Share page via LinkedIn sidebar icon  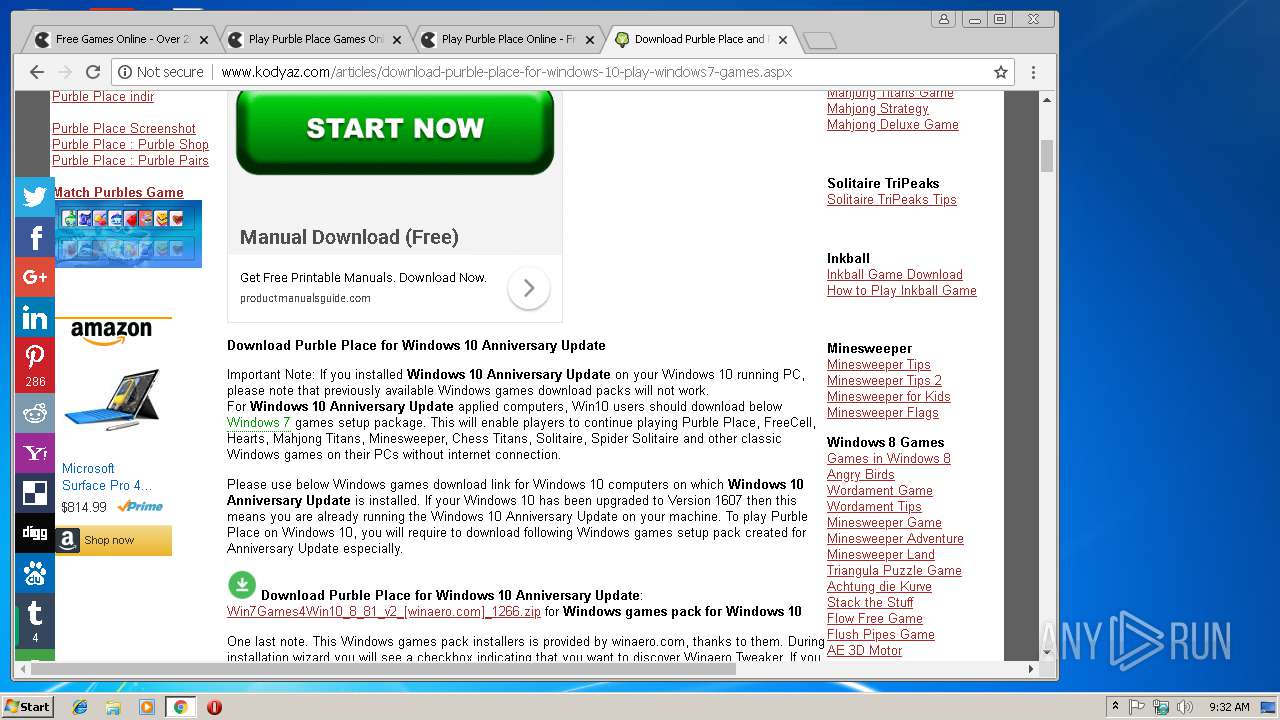[x=35, y=318]
